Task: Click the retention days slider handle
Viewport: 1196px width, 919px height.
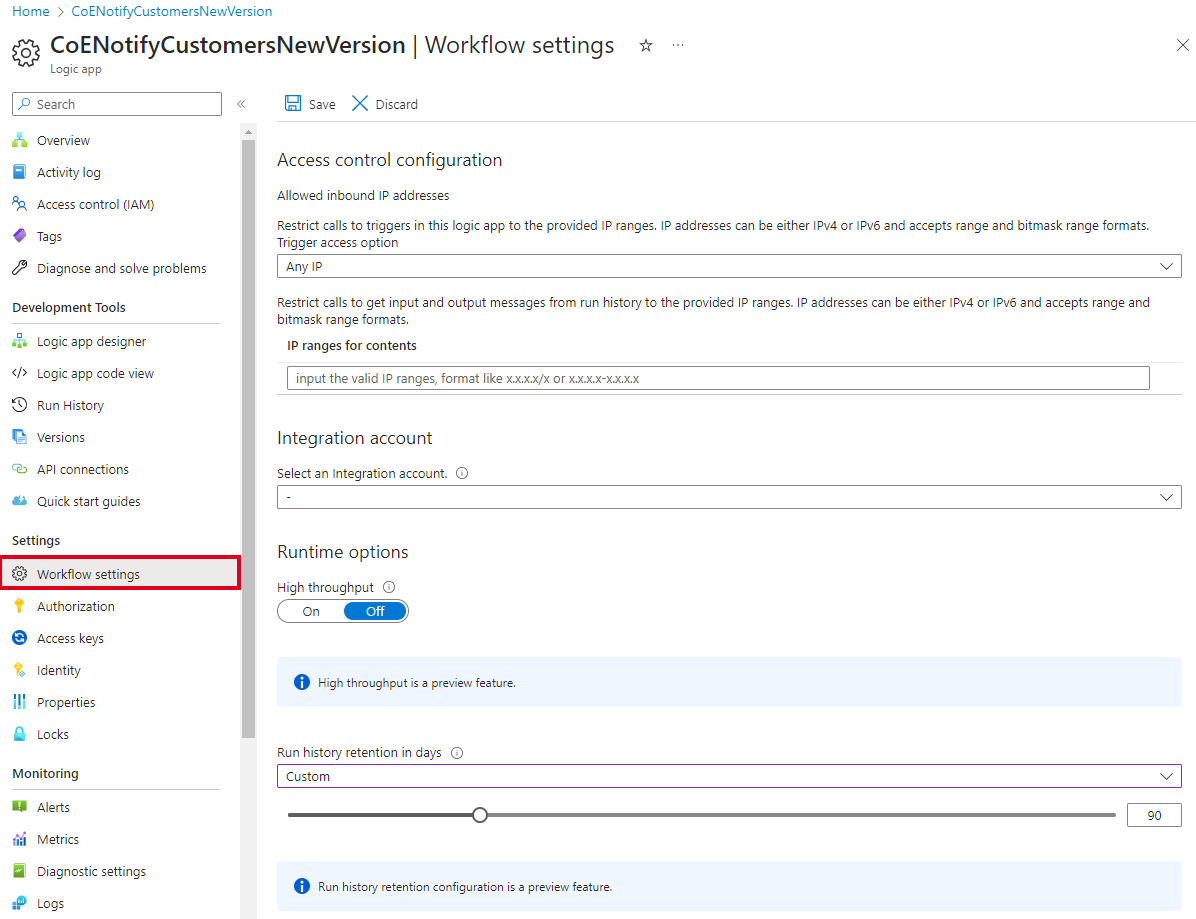Action: coord(480,815)
